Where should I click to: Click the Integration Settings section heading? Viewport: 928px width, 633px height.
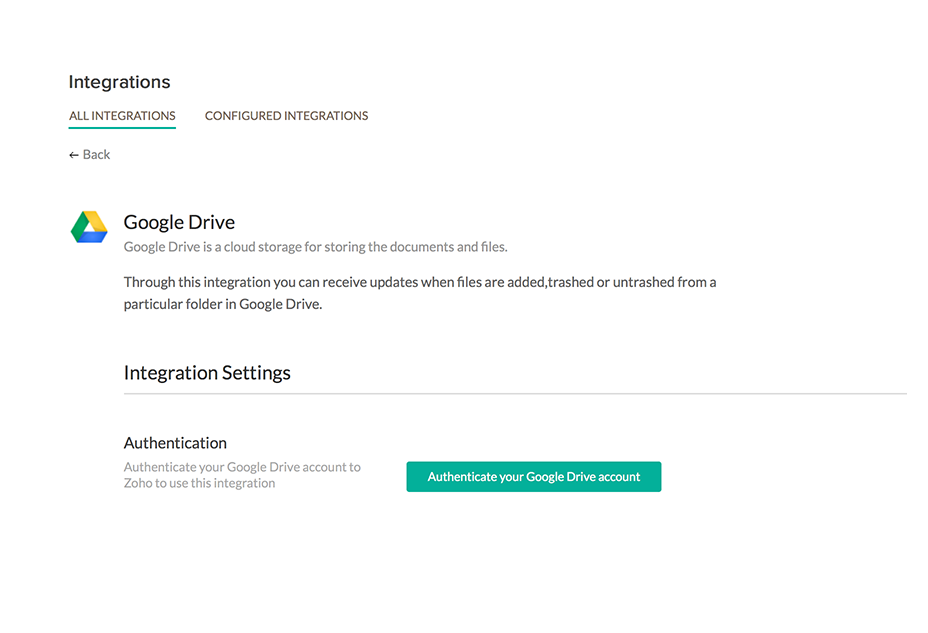tap(207, 373)
